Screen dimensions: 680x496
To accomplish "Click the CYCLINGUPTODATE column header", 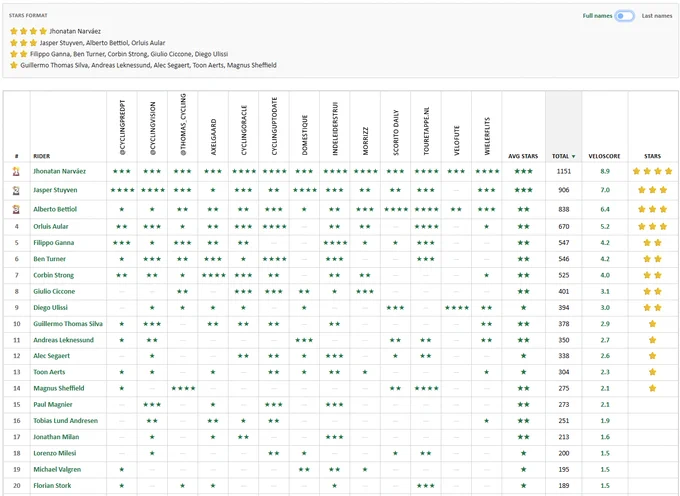I will click(x=274, y=126).
